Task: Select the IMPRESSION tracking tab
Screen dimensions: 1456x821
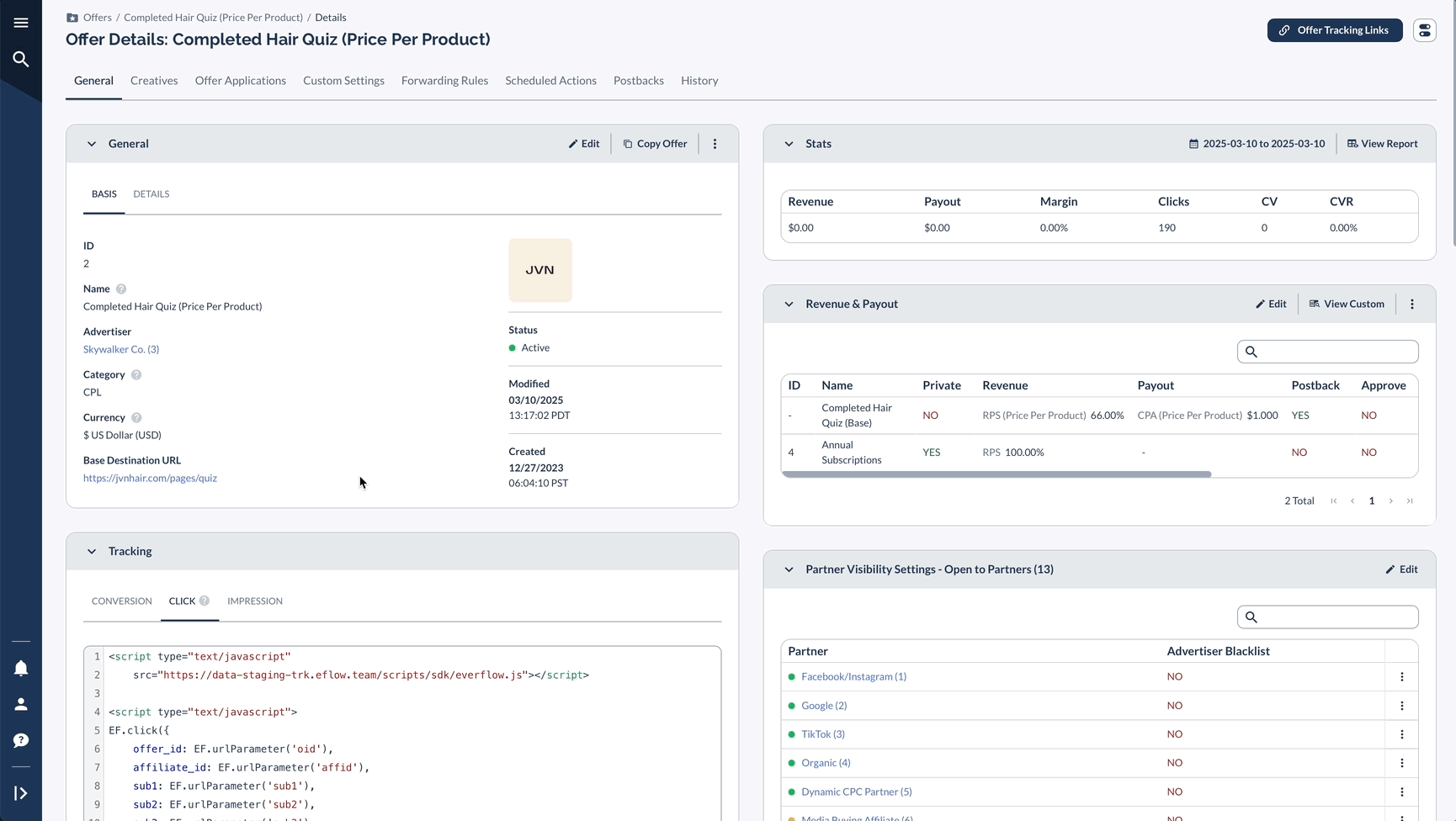Action: coord(255,601)
